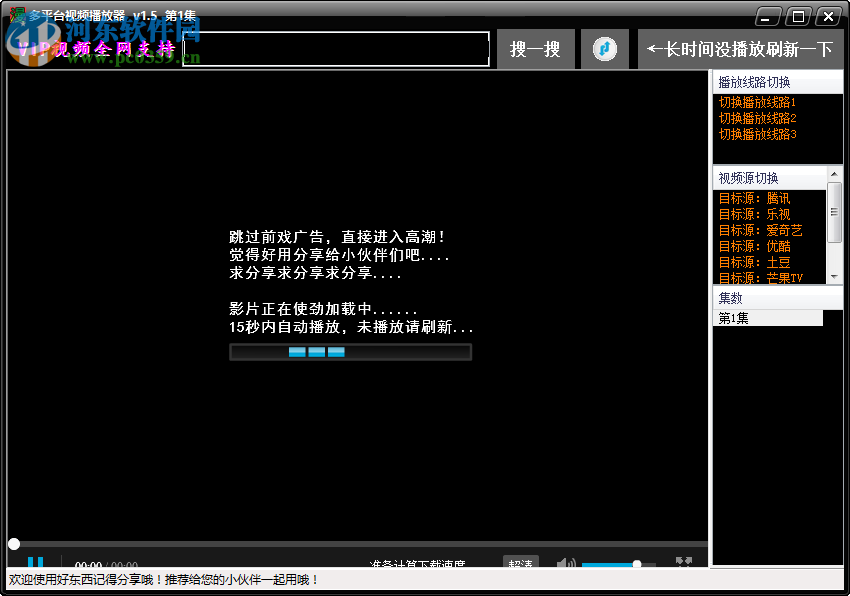Screen dimensions: 850x596
Task: Click the blue music note icon
Action: [x=604, y=48]
